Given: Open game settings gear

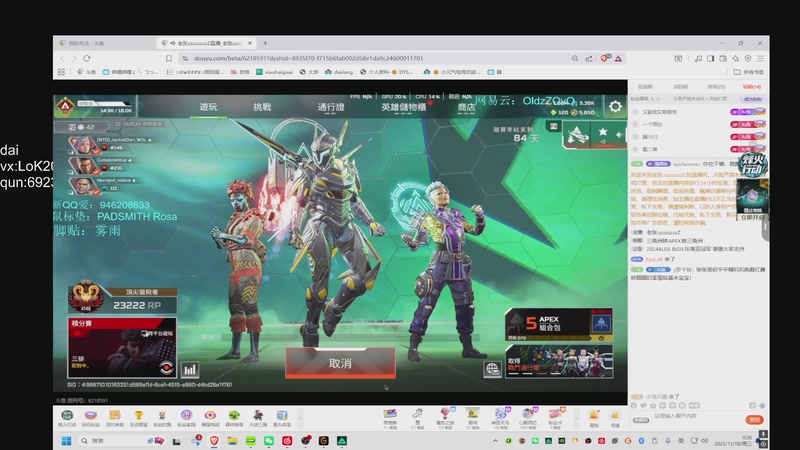Looking at the screenshot, I should point(615,106).
